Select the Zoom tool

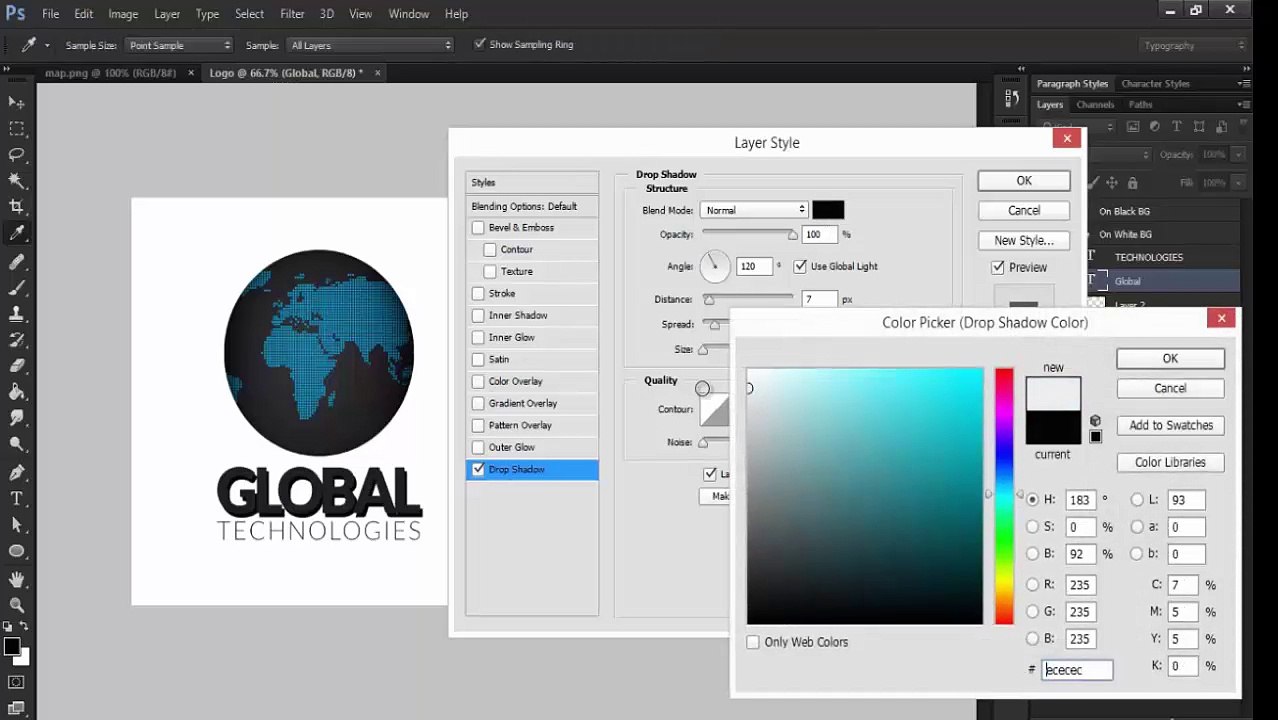pos(16,605)
